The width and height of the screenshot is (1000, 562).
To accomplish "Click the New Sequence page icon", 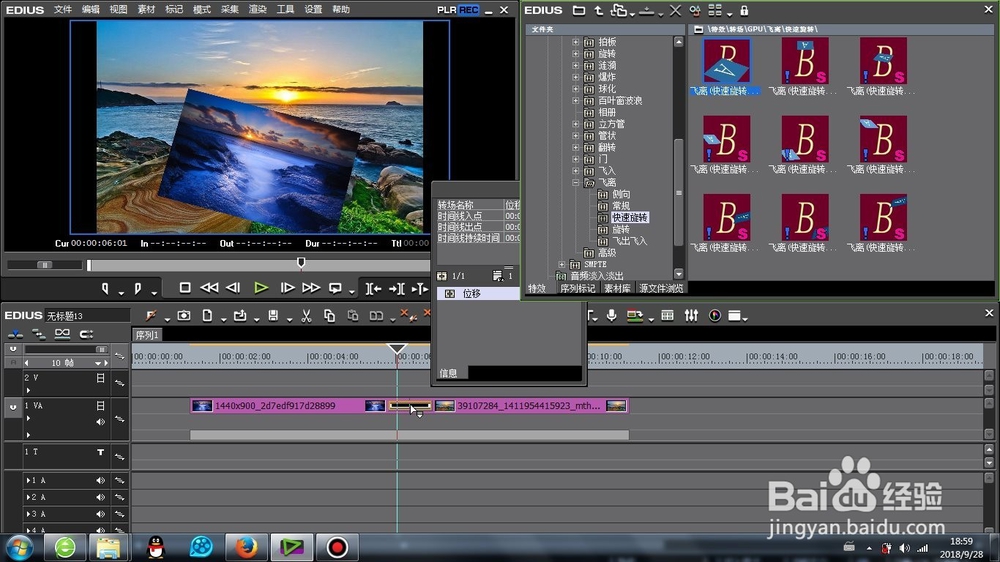I will pyautogui.click(x=207, y=315).
